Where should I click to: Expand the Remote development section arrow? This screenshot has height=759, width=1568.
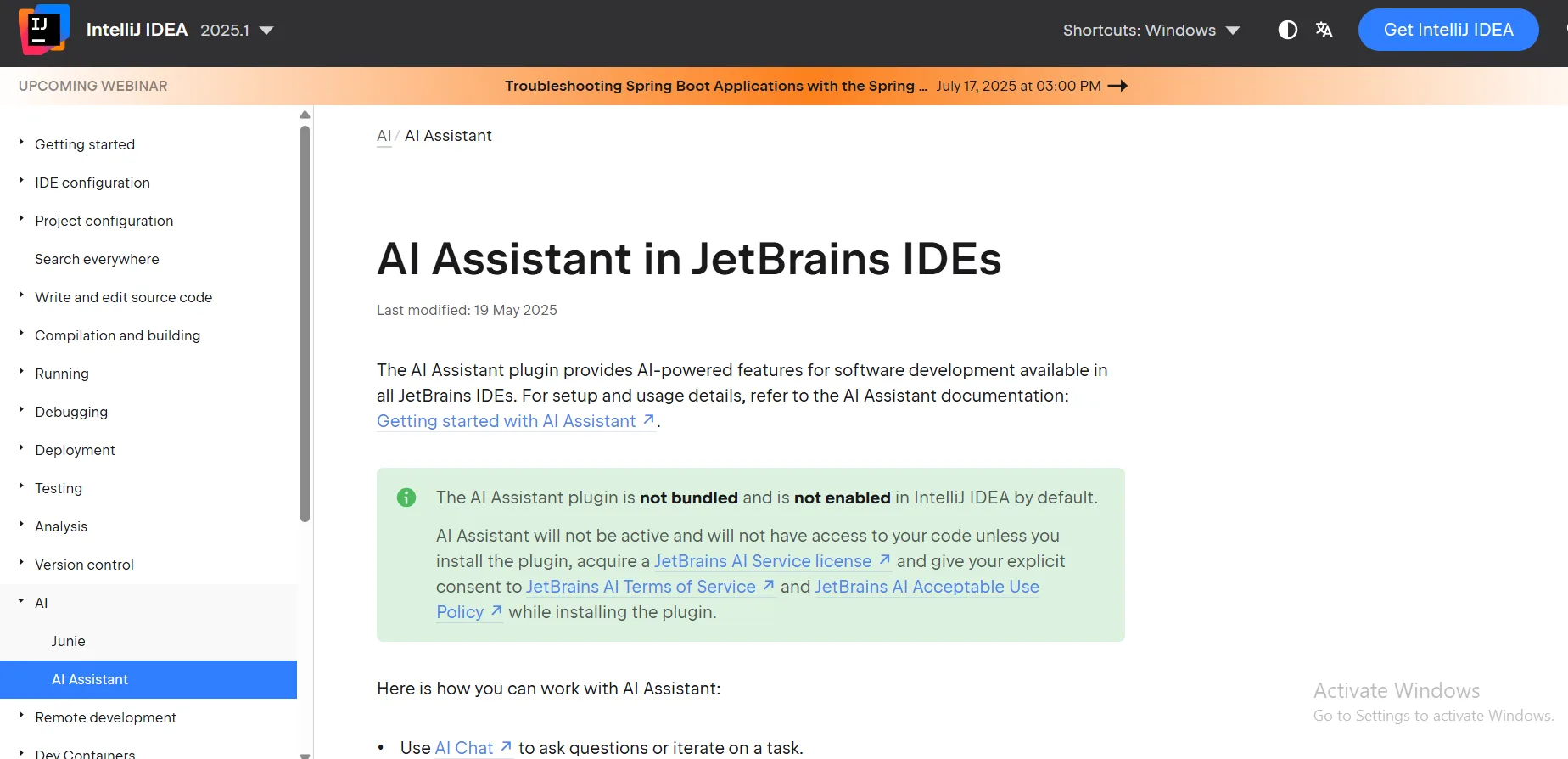point(21,716)
